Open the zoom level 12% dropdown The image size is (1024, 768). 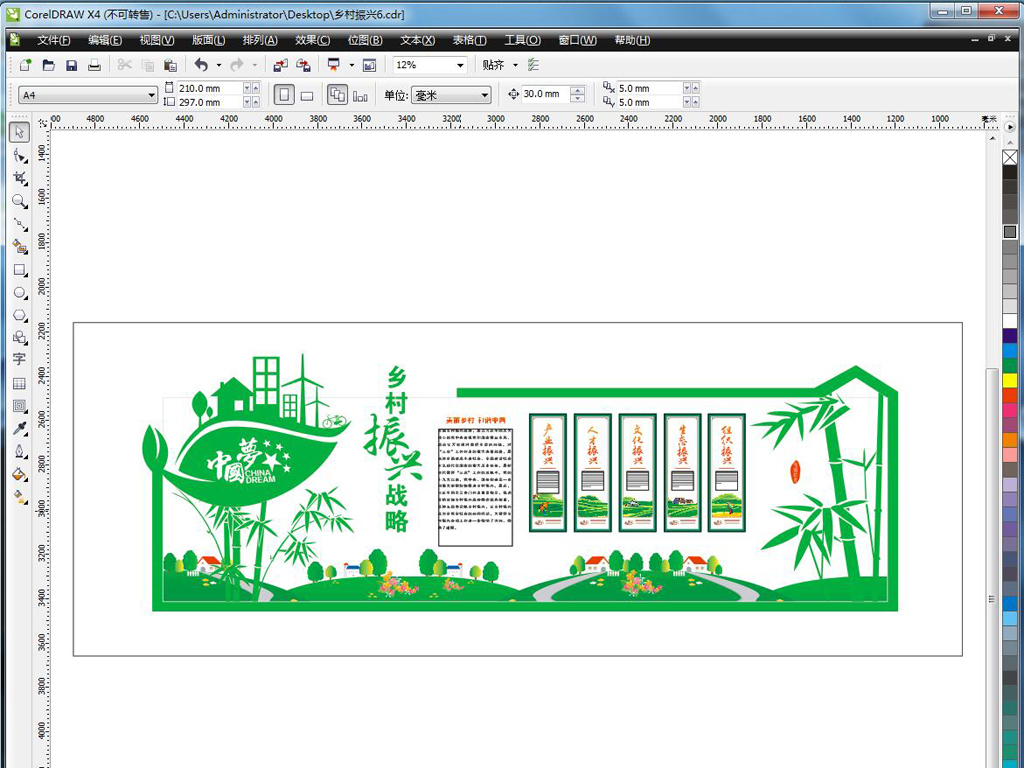pos(460,65)
